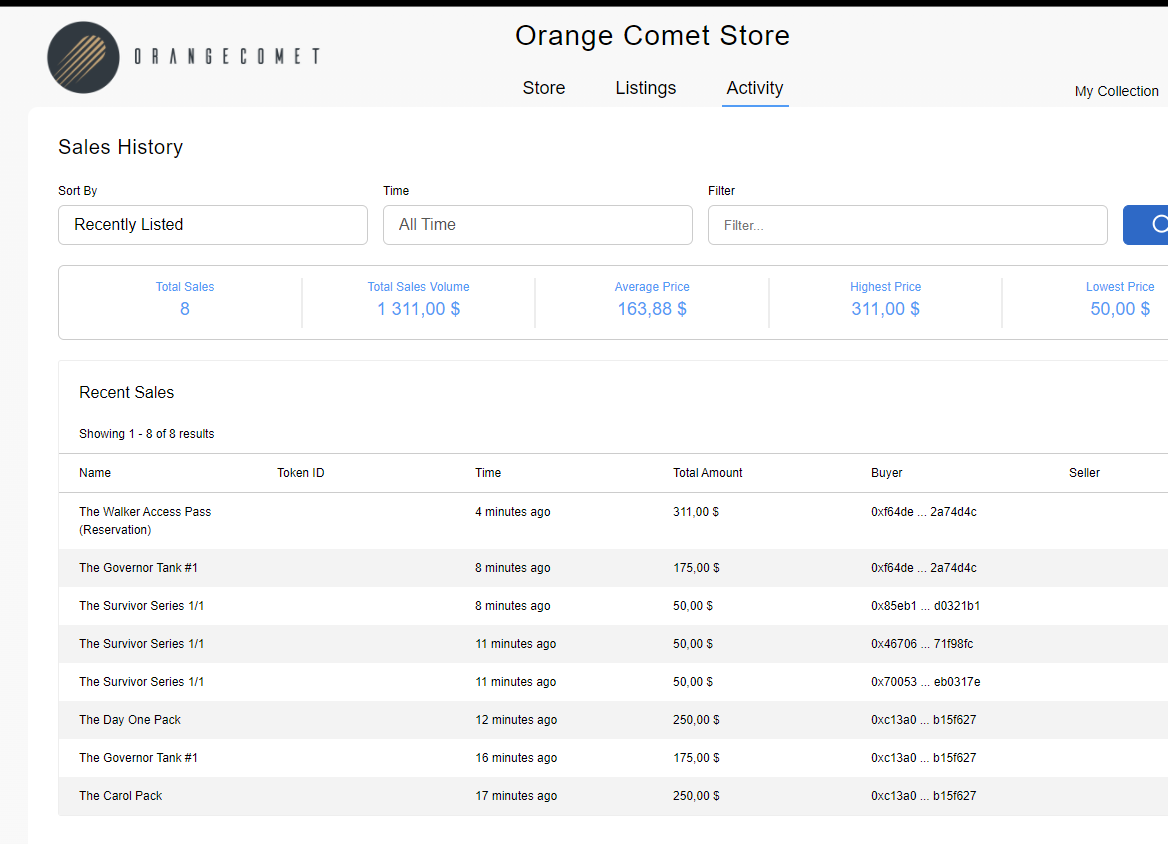The width and height of the screenshot is (1168, 844).
Task: Open the Store tab
Action: pos(544,88)
